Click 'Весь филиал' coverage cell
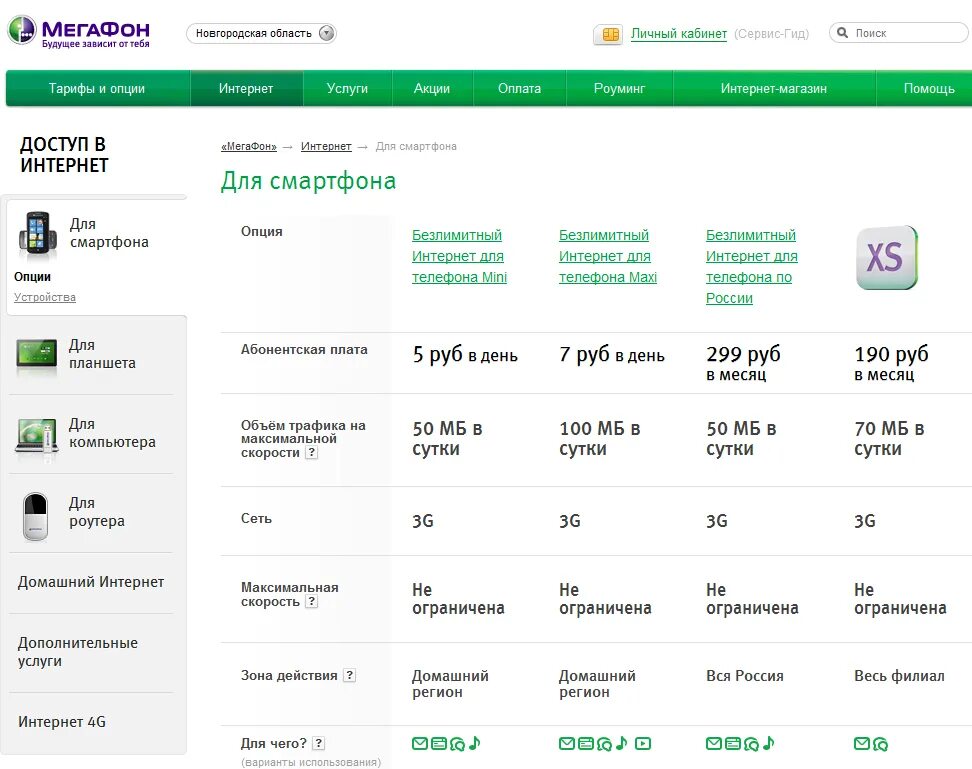This screenshot has width=972, height=769. pos(899,676)
